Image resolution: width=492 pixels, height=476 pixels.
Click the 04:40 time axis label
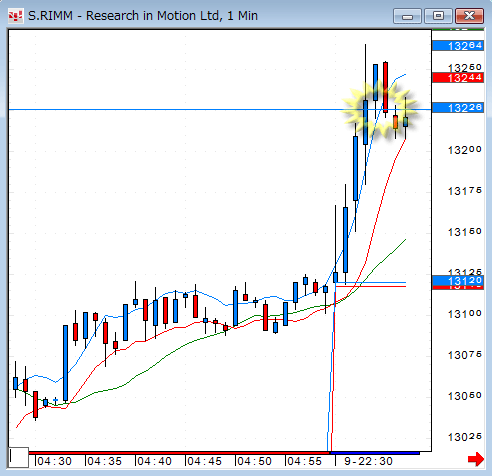coord(154,461)
